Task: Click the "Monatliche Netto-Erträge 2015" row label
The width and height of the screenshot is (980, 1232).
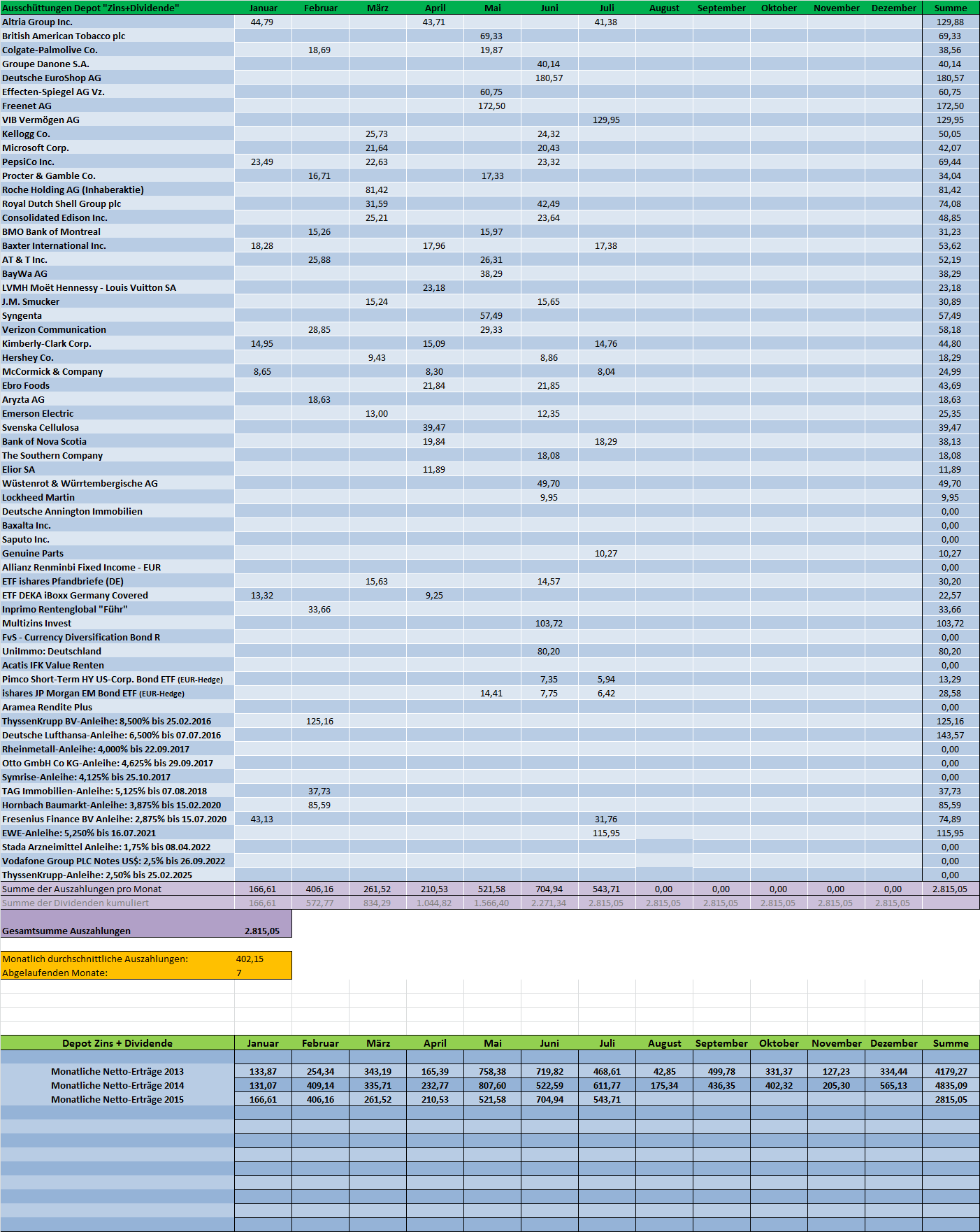Action: tap(117, 1099)
